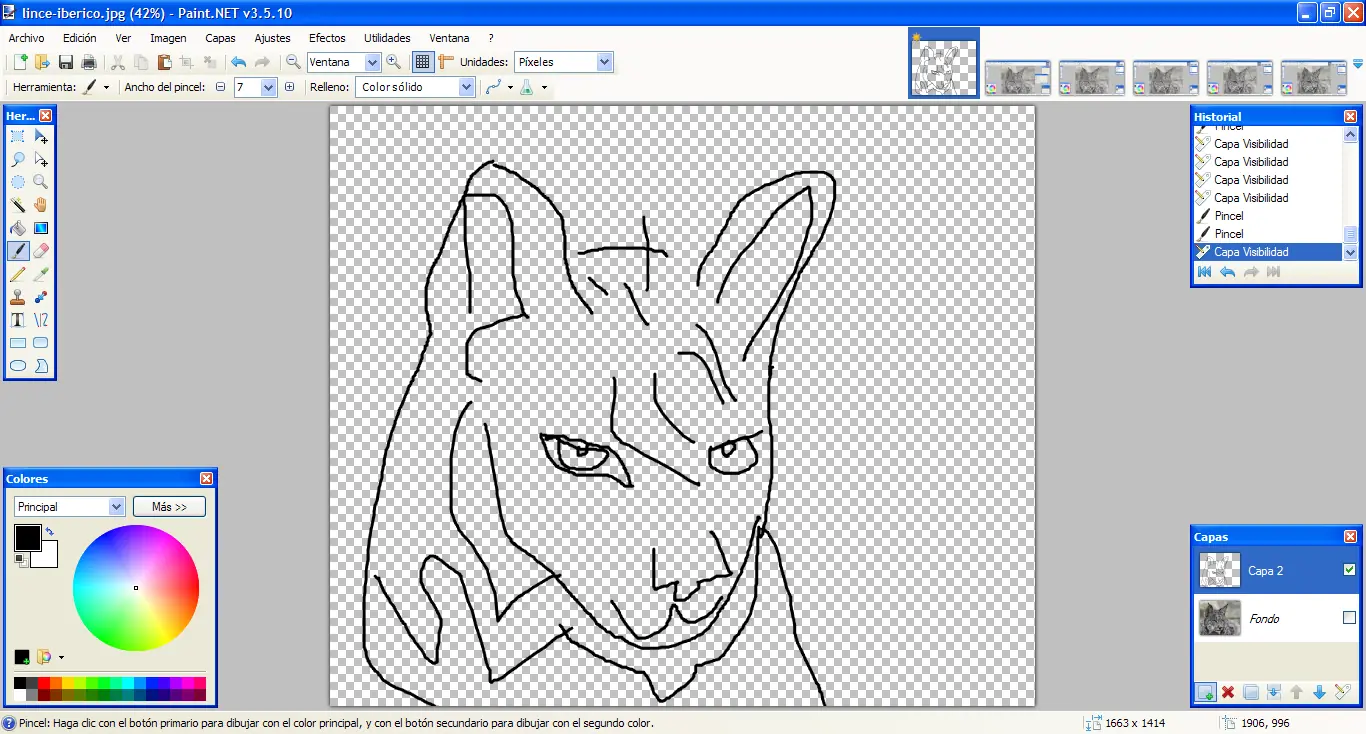Click the Open file toolbar icon

click(42, 62)
